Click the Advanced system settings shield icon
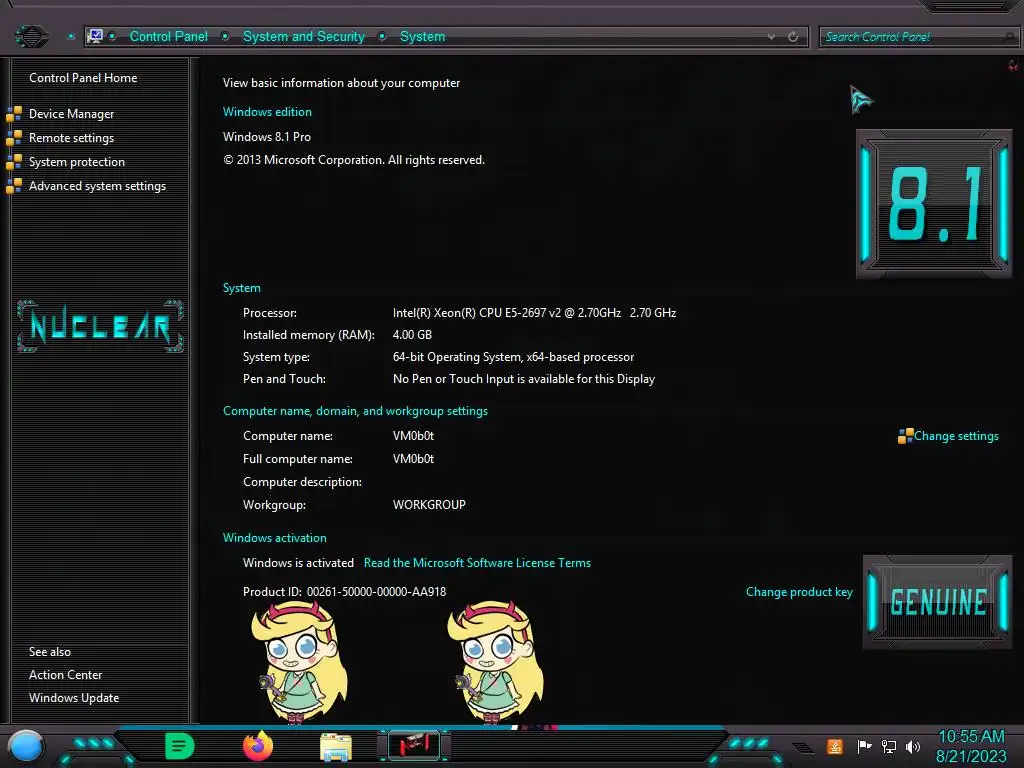The image size is (1024, 768). click(x=14, y=187)
